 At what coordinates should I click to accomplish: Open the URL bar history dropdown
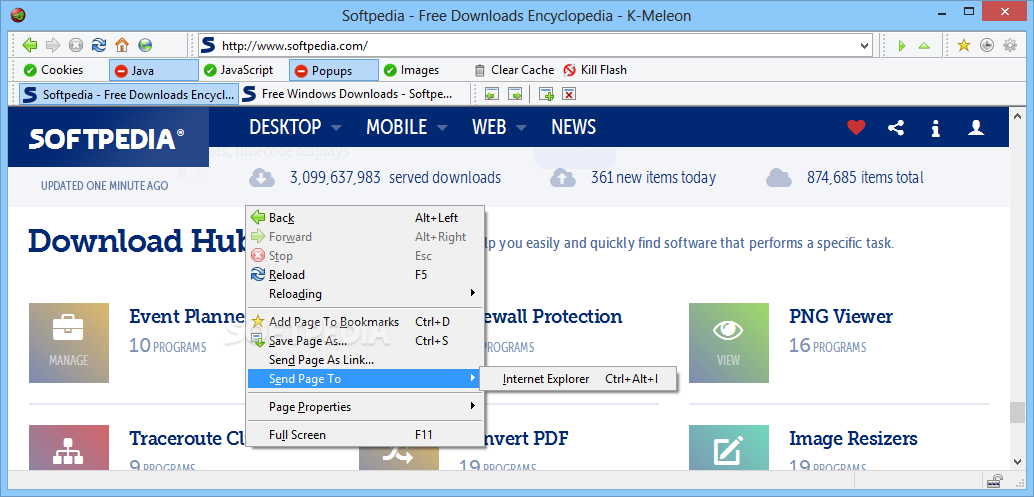pos(865,46)
